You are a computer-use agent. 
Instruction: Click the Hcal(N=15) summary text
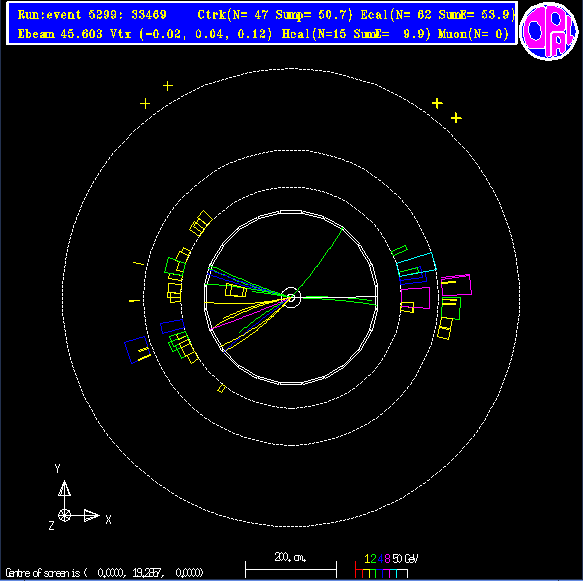[x=356, y=34]
